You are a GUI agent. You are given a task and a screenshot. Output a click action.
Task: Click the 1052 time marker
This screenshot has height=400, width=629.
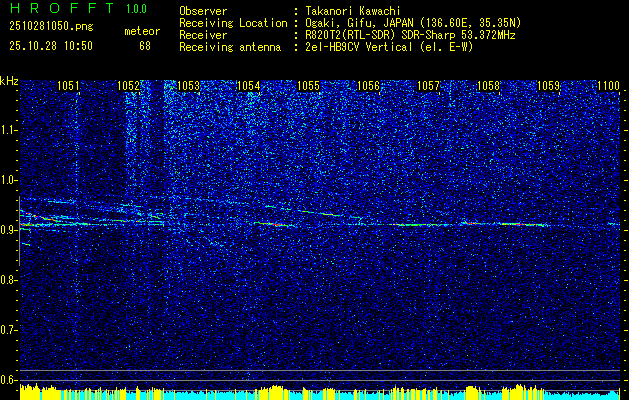(x=128, y=85)
